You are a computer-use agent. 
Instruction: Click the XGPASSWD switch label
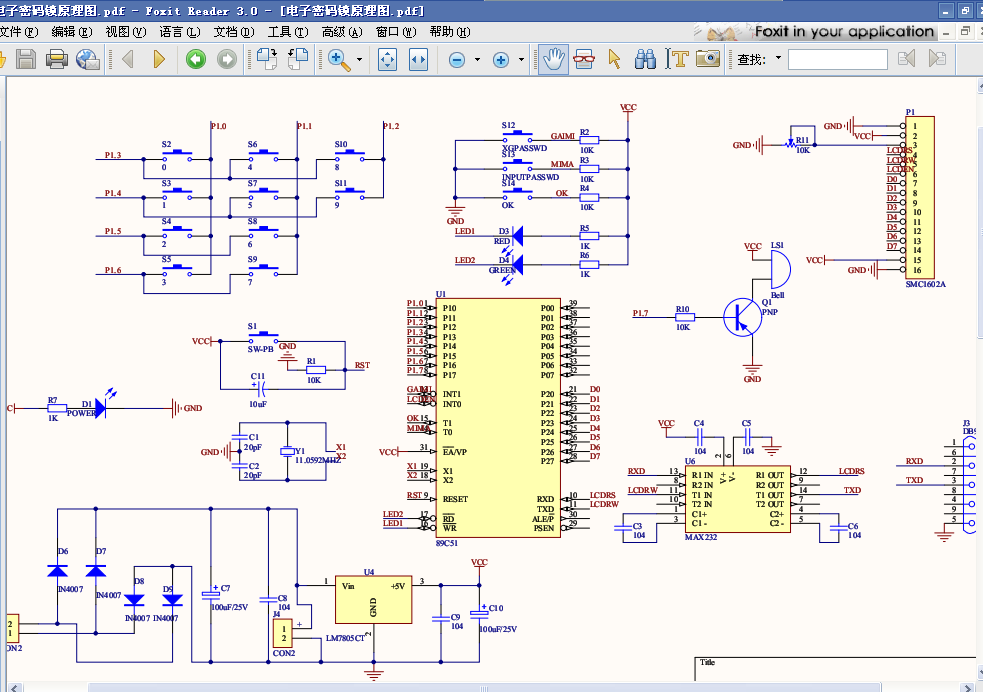click(x=525, y=149)
